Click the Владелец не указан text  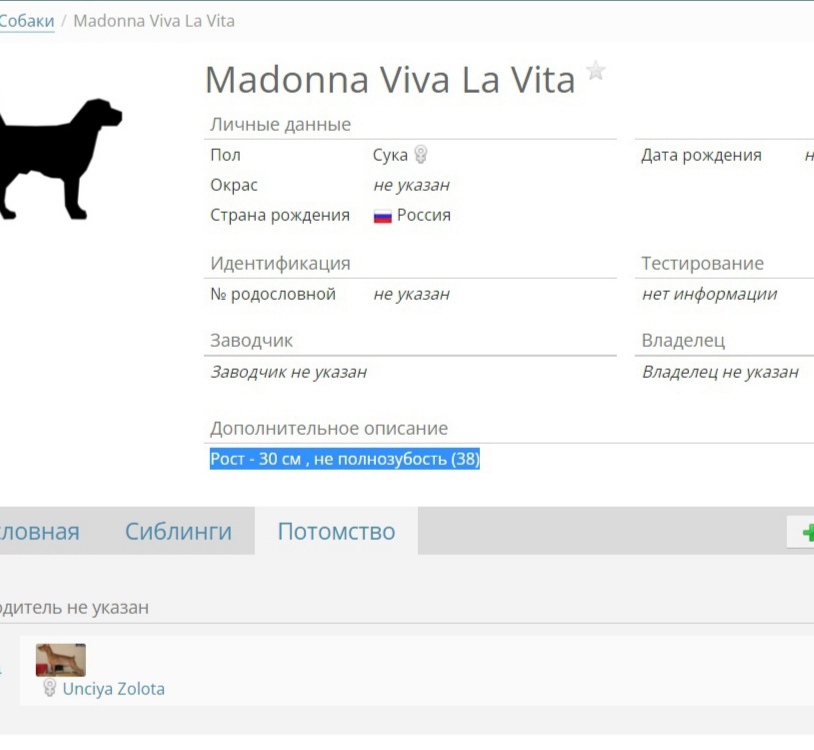click(x=720, y=372)
